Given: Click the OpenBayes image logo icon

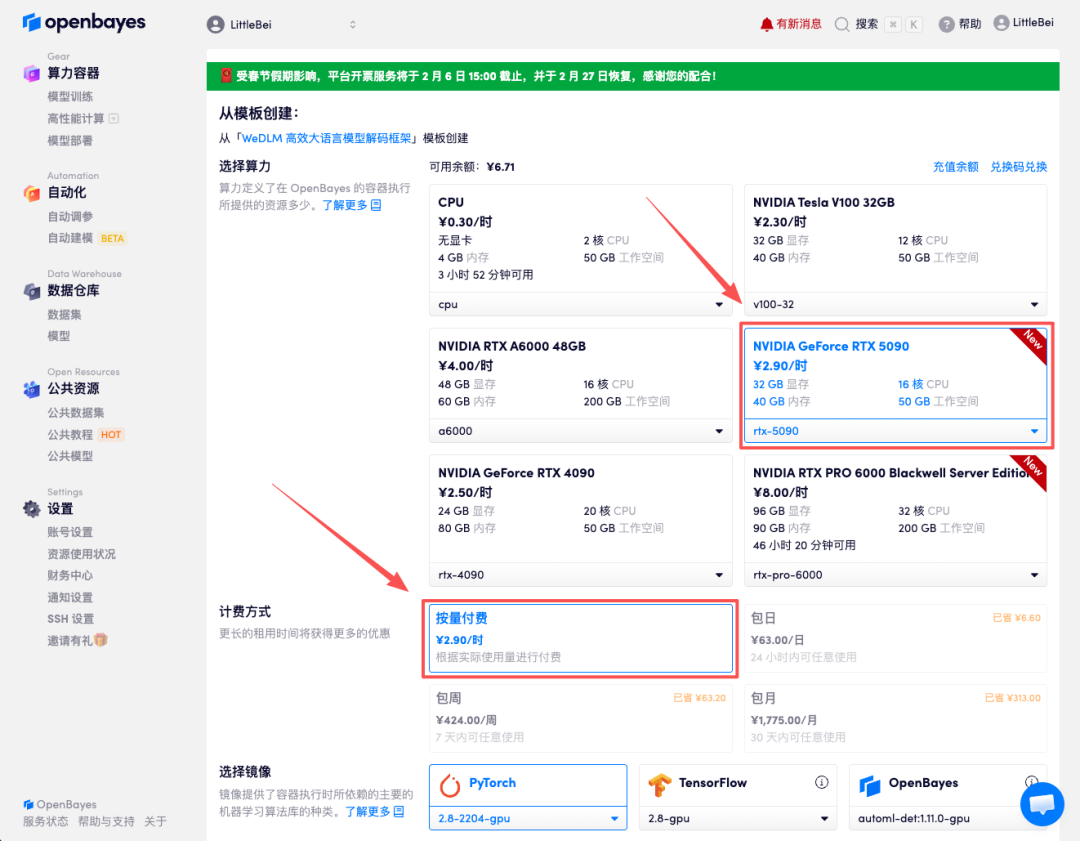Looking at the screenshot, I should click(870, 785).
